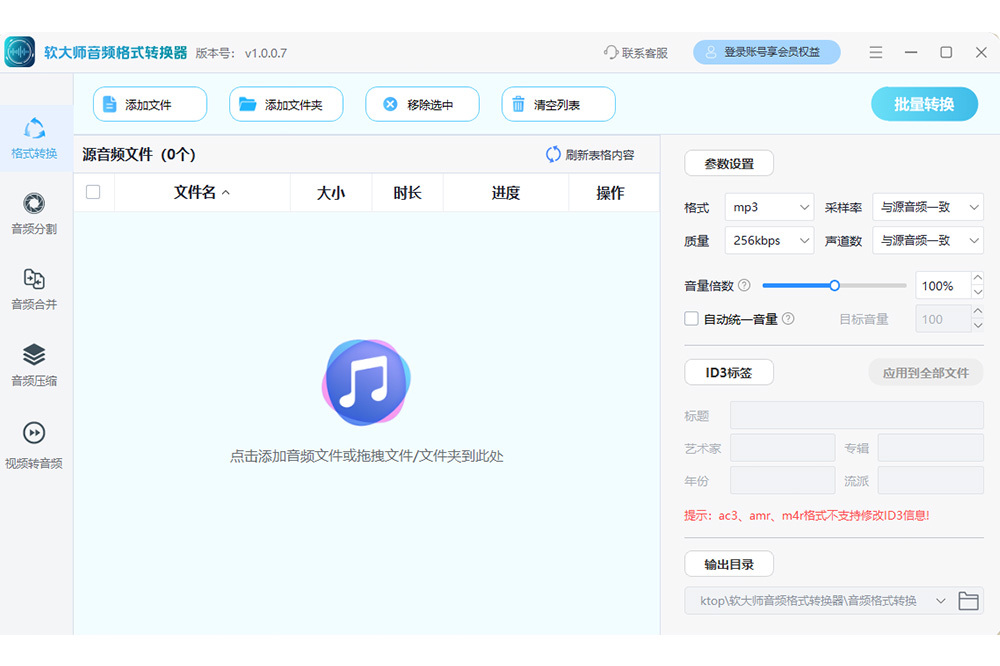Click the 流派 genre input field
The image size is (1000, 666).
(930, 480)
